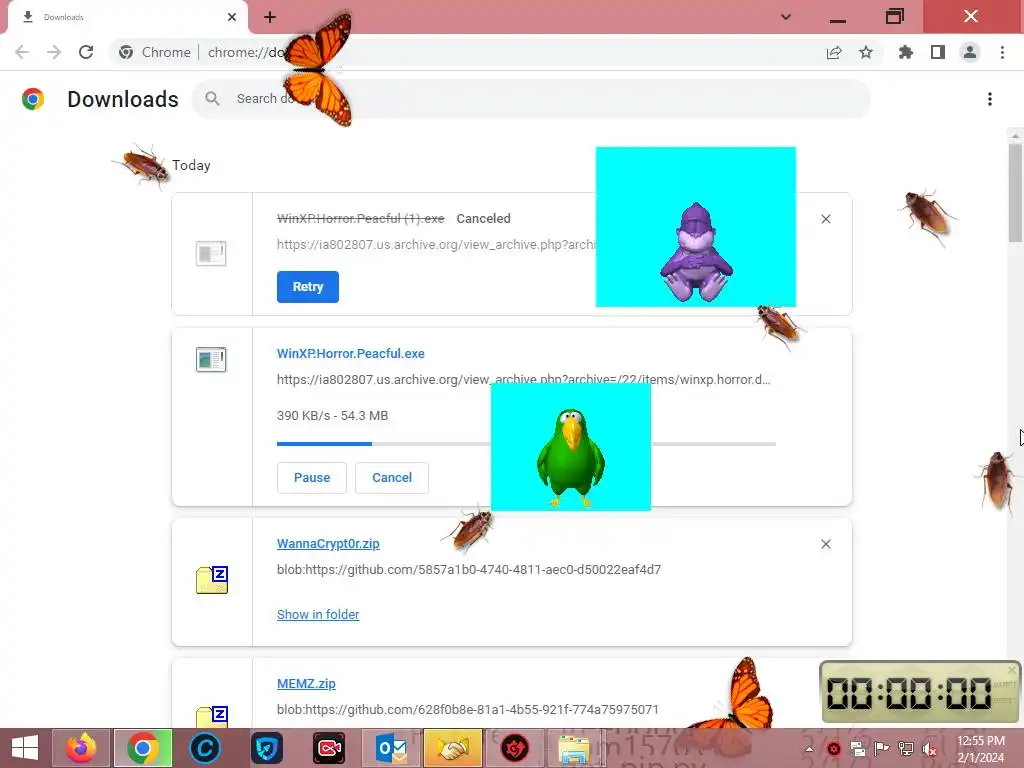Open the Windows Start menu
Viewport: 1024px width, 768px height.
coord(25,748)
